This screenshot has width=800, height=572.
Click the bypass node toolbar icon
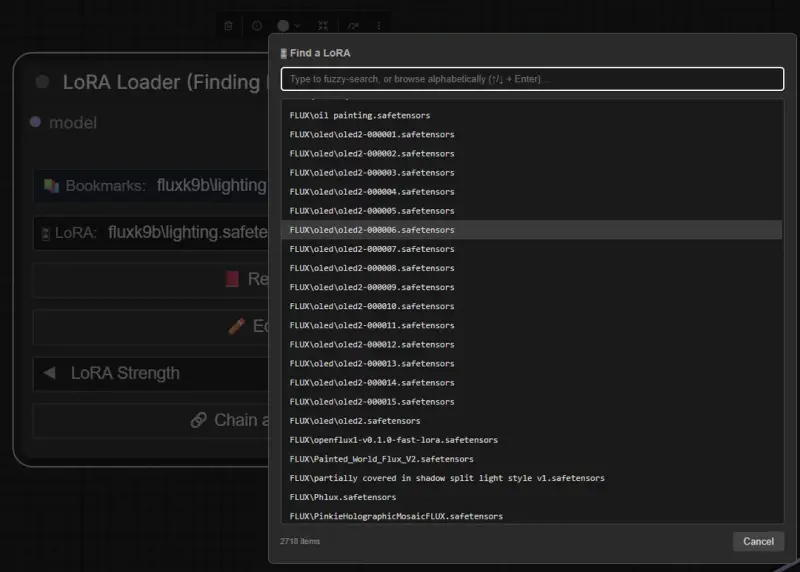pyautogui.click(x=353, y=26)
